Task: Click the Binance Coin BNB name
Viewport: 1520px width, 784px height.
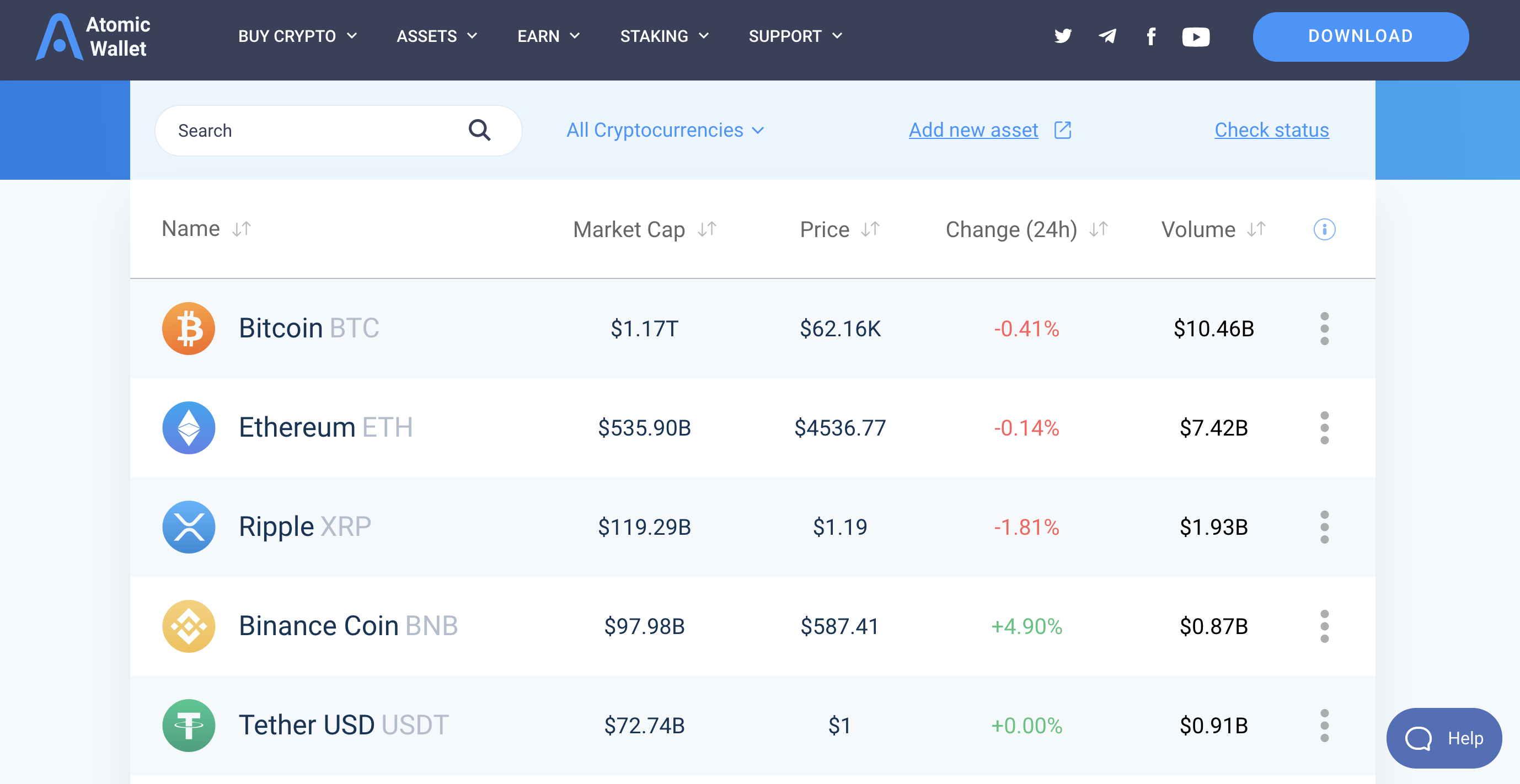Action: [x=348, y=625]
